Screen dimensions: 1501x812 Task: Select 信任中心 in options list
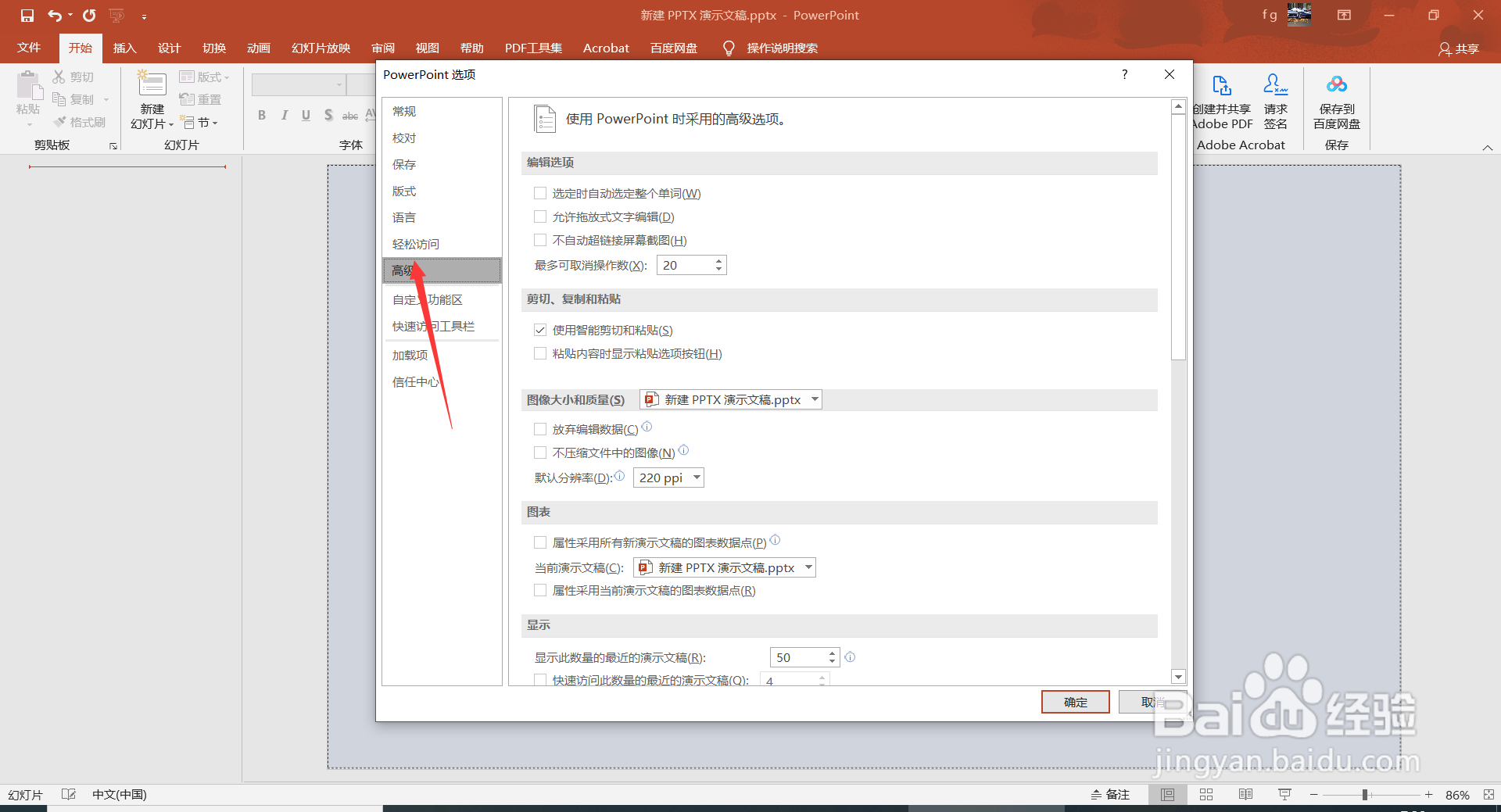pyautogui.click(x=442, y=381)
